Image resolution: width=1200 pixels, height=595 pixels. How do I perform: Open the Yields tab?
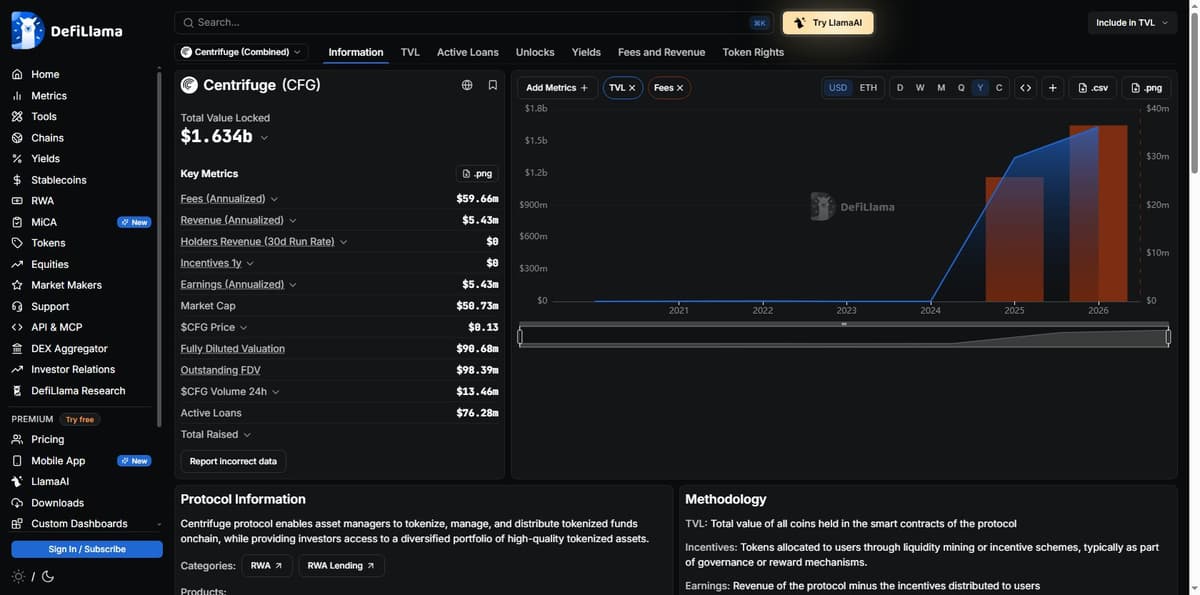(586, 52)
